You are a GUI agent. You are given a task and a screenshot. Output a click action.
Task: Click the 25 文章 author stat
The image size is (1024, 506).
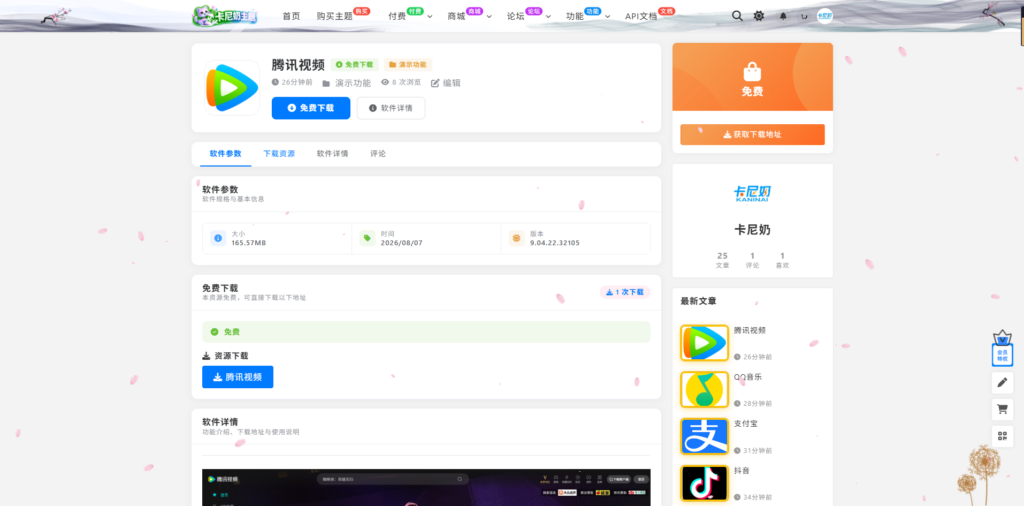coord(722,260)
